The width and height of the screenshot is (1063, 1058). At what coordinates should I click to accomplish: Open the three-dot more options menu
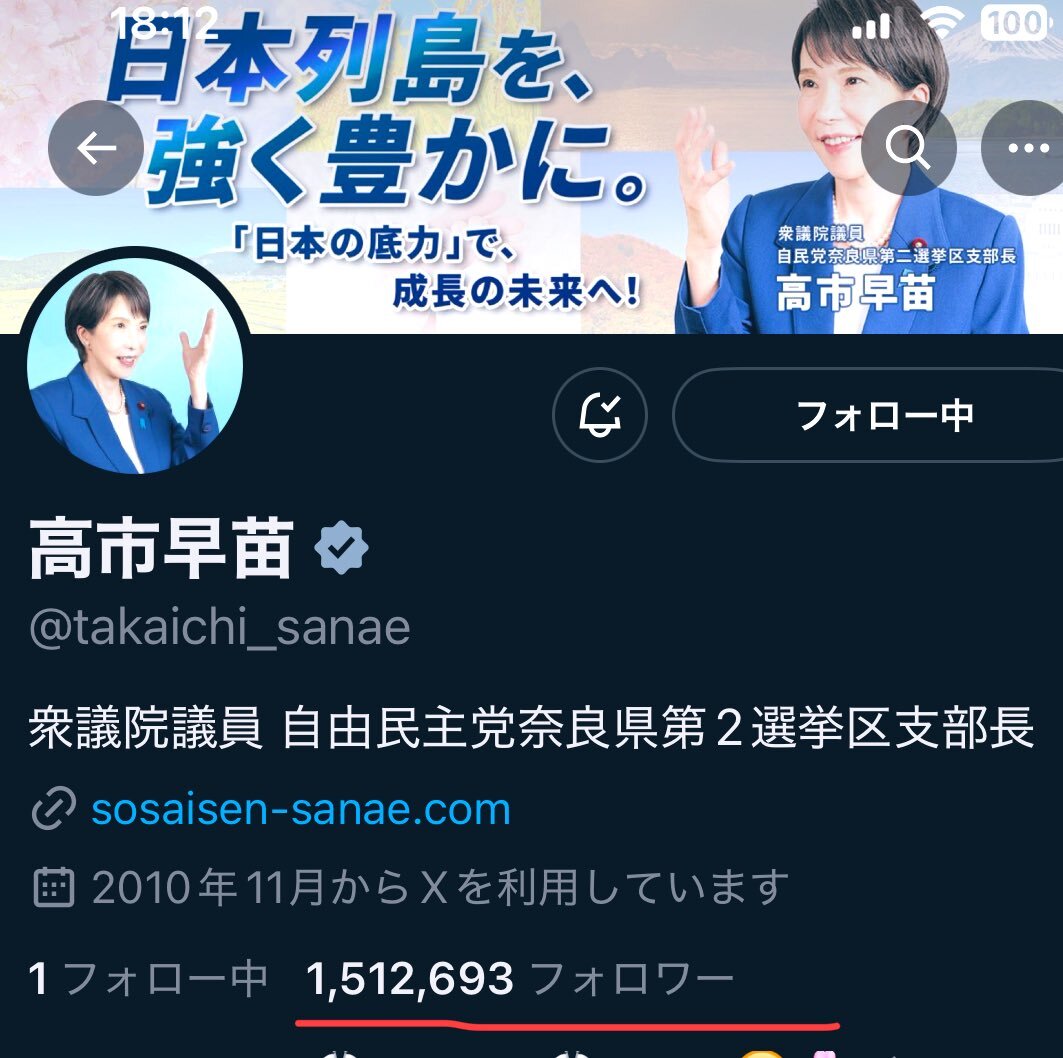coord(1025,148)
